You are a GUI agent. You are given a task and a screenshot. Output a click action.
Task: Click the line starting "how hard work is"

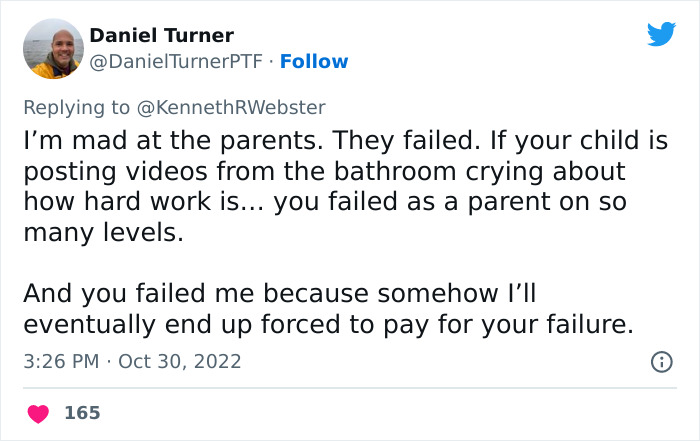(x=324, y=202)
